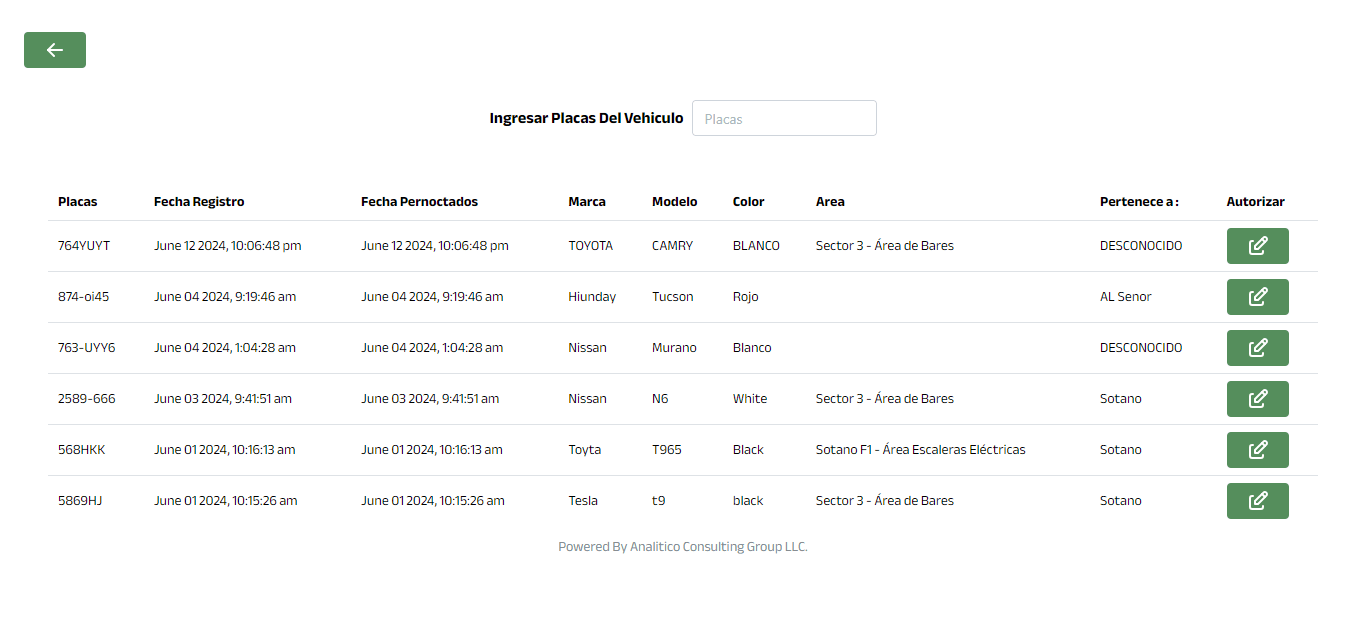
Task: Authorize the Tesla t9 with plates 5869HJ
Action: (1257, 501)
